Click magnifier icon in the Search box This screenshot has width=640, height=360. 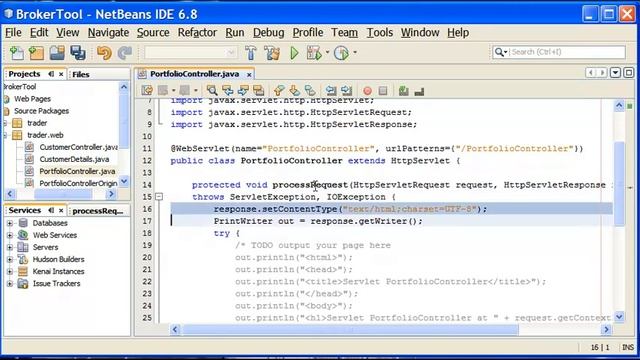(x=500, y=52)
